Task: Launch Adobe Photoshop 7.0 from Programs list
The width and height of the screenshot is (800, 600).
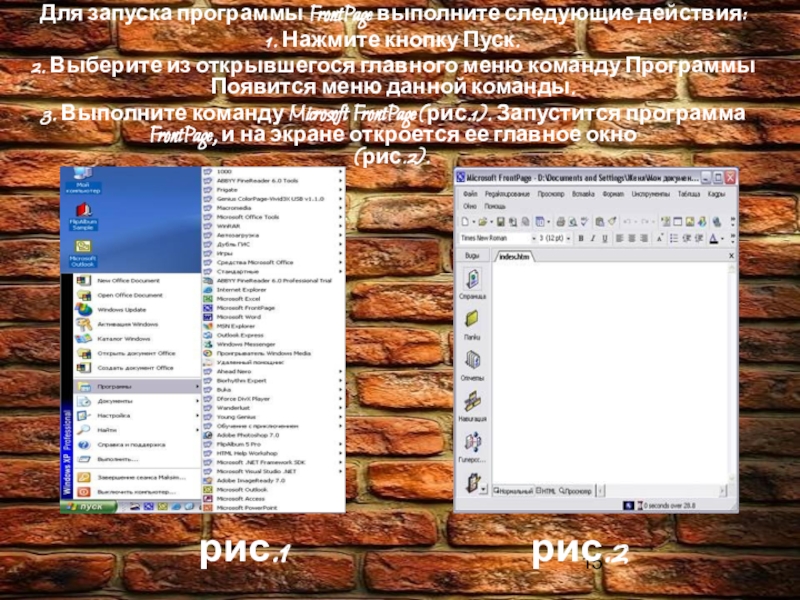Action: pyautogui.click(x=273, y=435)
